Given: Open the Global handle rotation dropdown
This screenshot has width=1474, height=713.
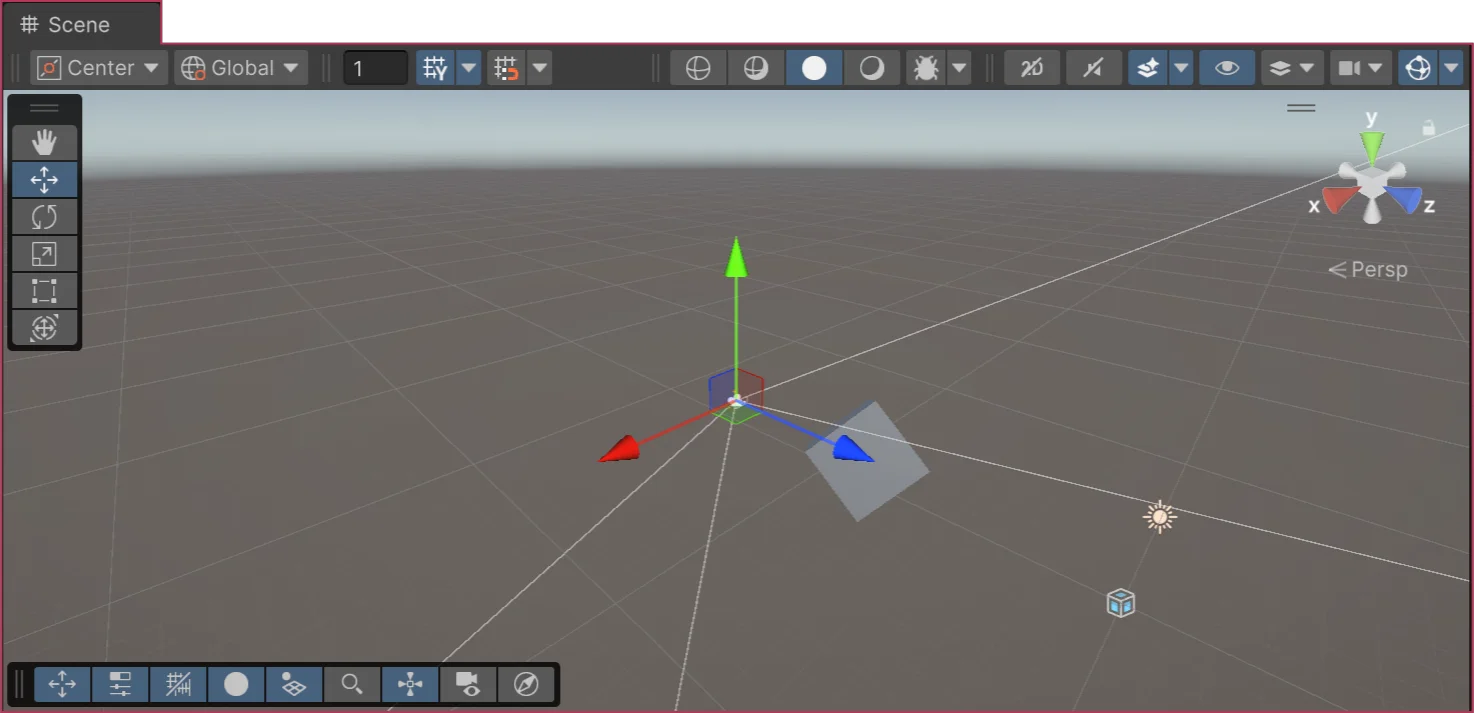Looking at the screenshot, I should tap(241, 68).
